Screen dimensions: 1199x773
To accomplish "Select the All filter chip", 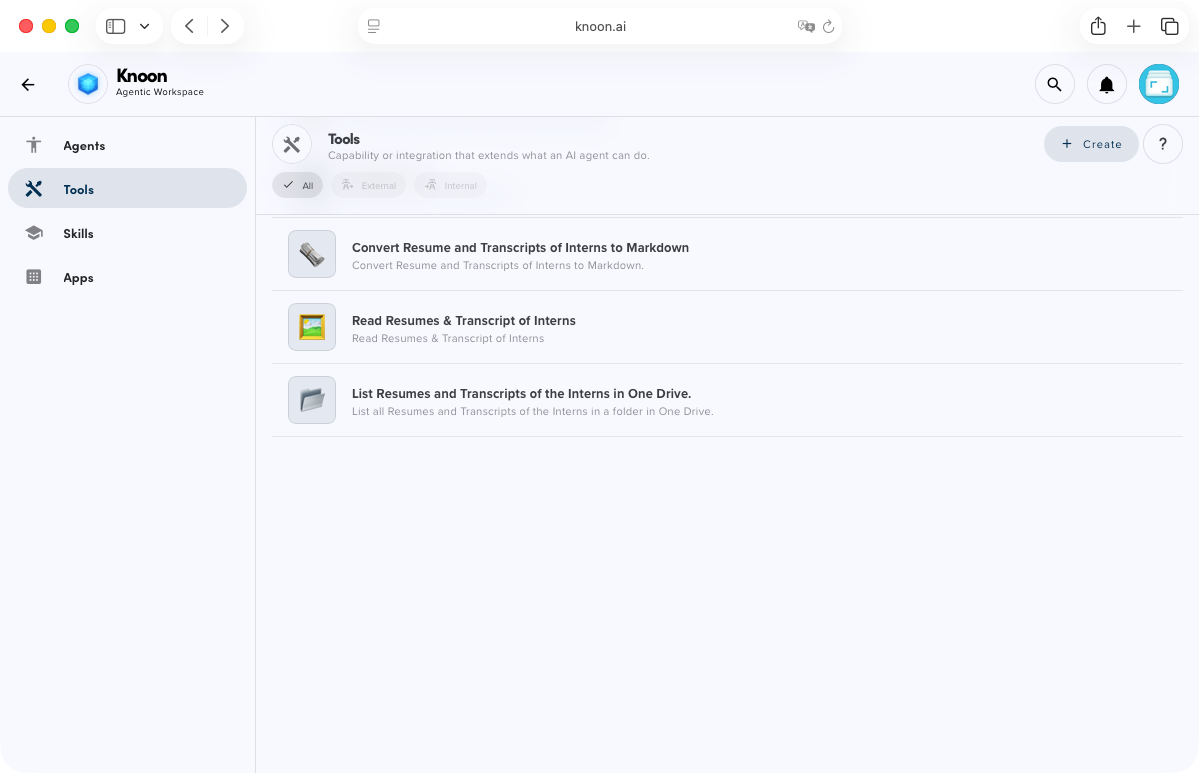I will (298, 185).
